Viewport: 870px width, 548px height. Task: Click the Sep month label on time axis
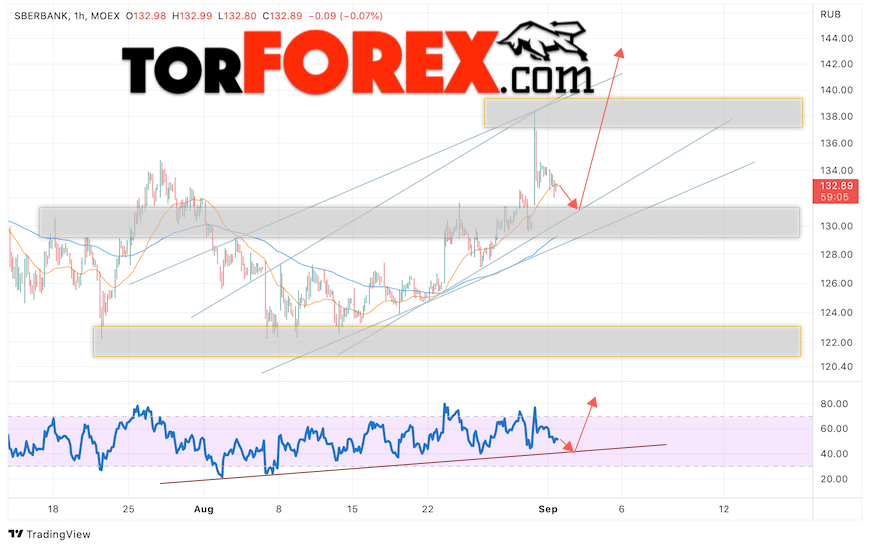pos(548,509)
